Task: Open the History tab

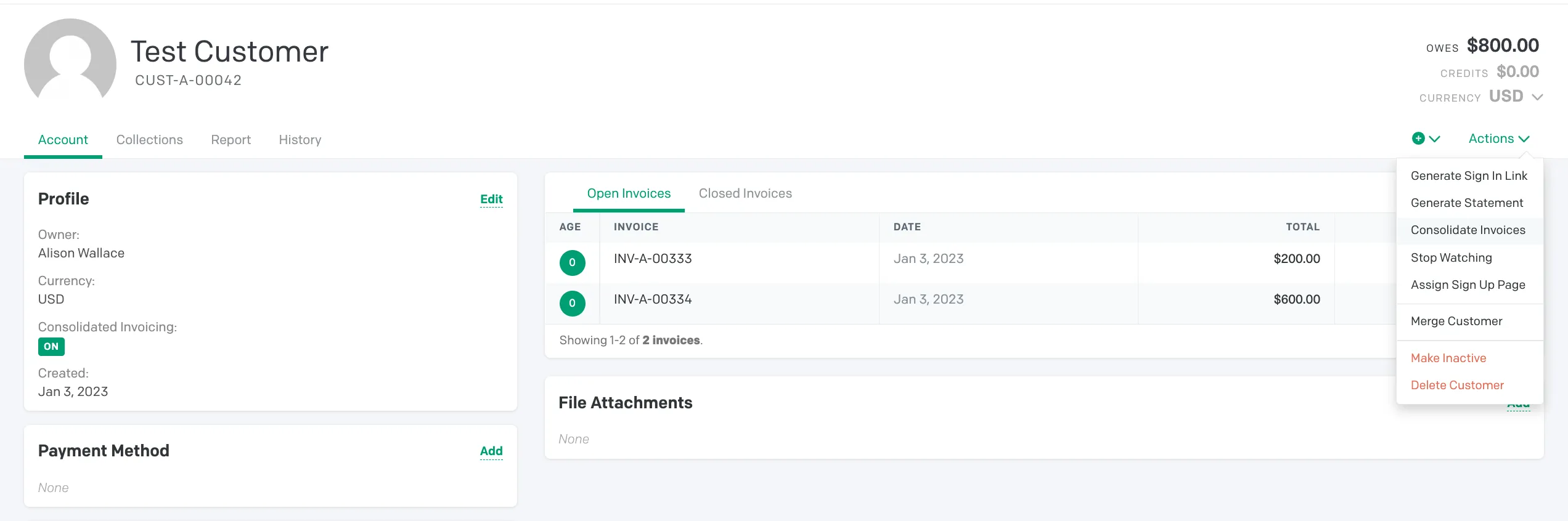Action: pyautogui.click(x=300, y=140)
